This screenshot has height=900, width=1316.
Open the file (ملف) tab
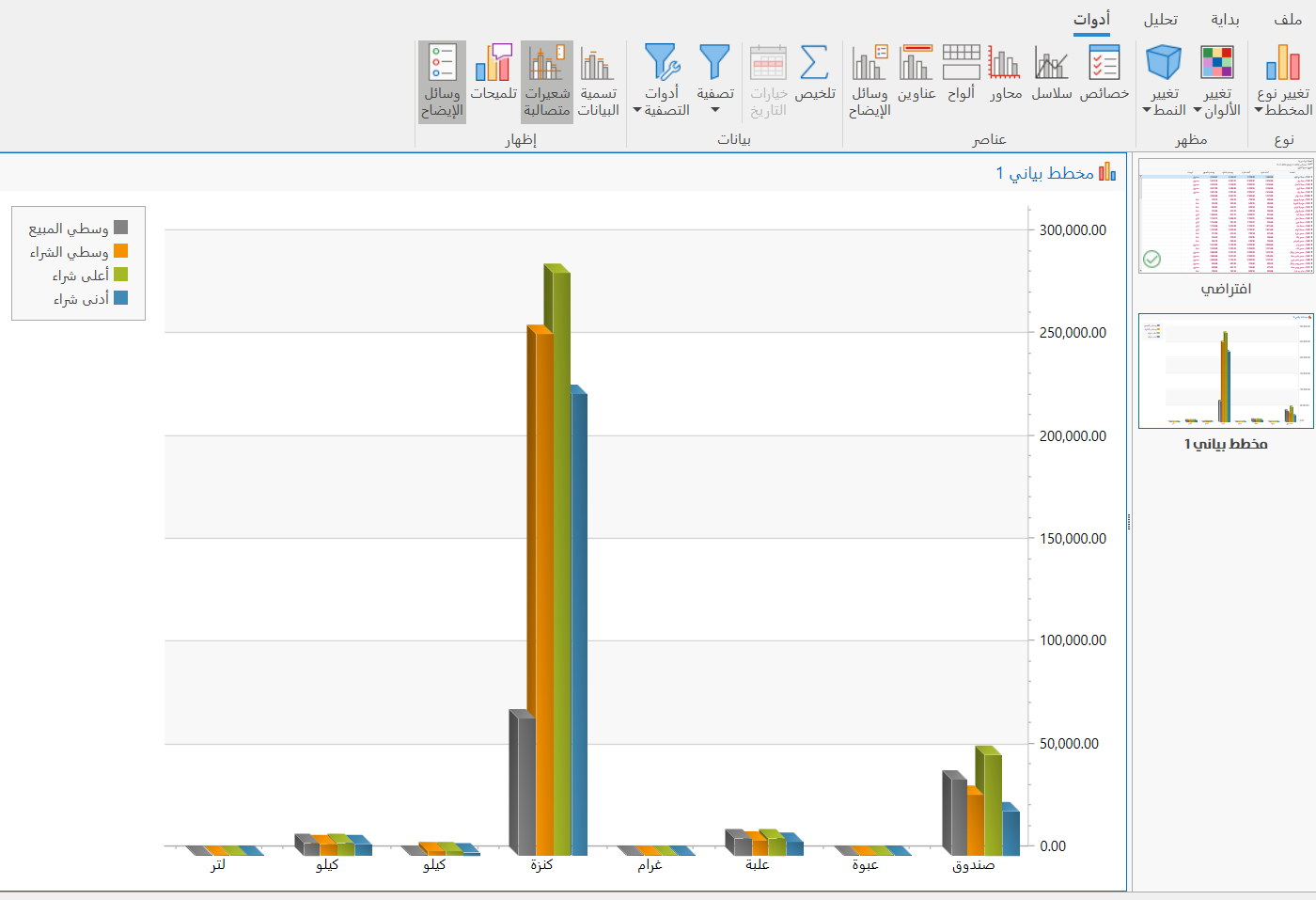tap(1287, 20)
